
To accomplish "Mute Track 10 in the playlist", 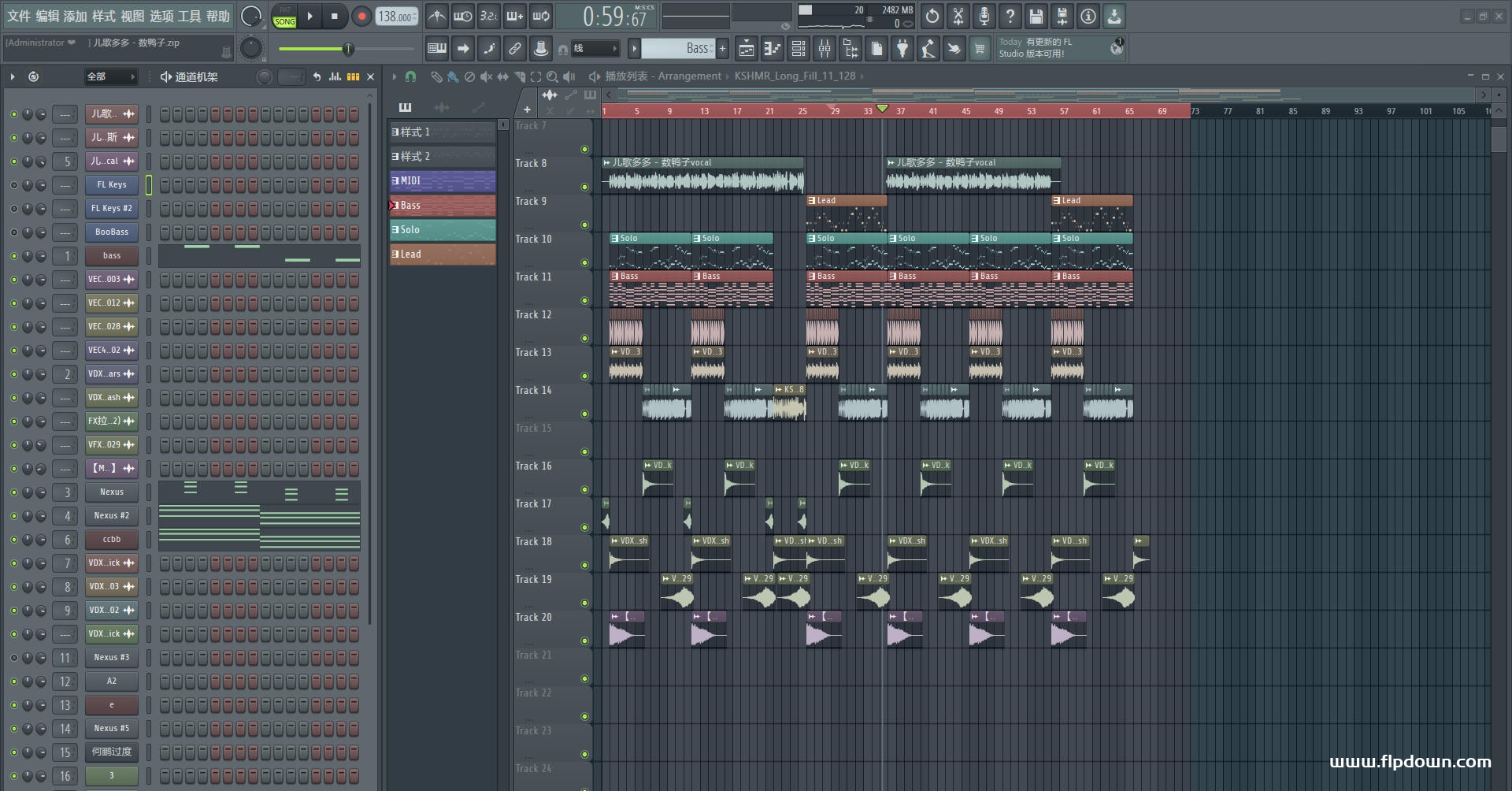I will point(584,263).
